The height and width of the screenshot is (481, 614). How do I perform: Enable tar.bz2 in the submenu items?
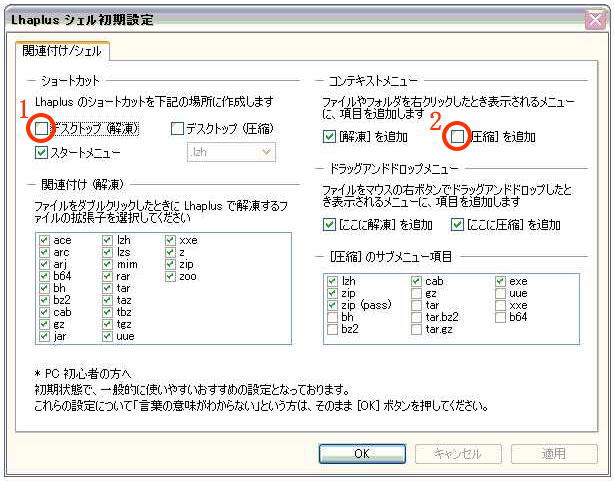(x=416, y=317)
